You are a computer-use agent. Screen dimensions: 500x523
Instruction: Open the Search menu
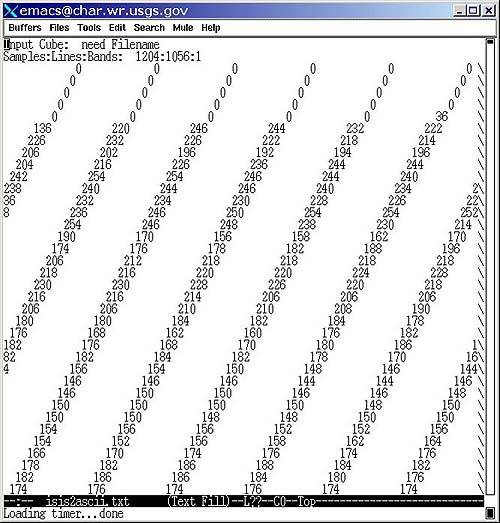[149, 27]
